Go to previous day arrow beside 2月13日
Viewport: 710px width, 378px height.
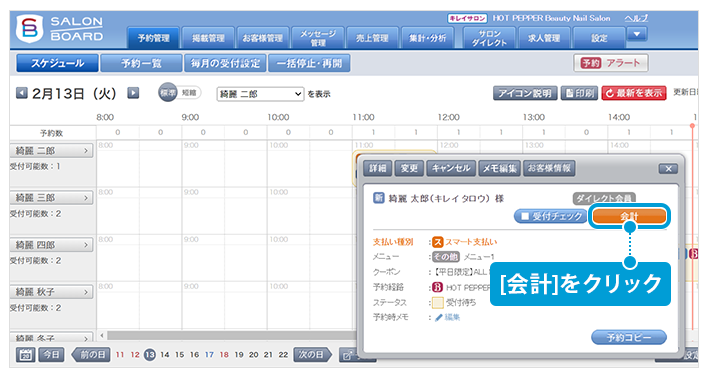[x=21, y=93]
